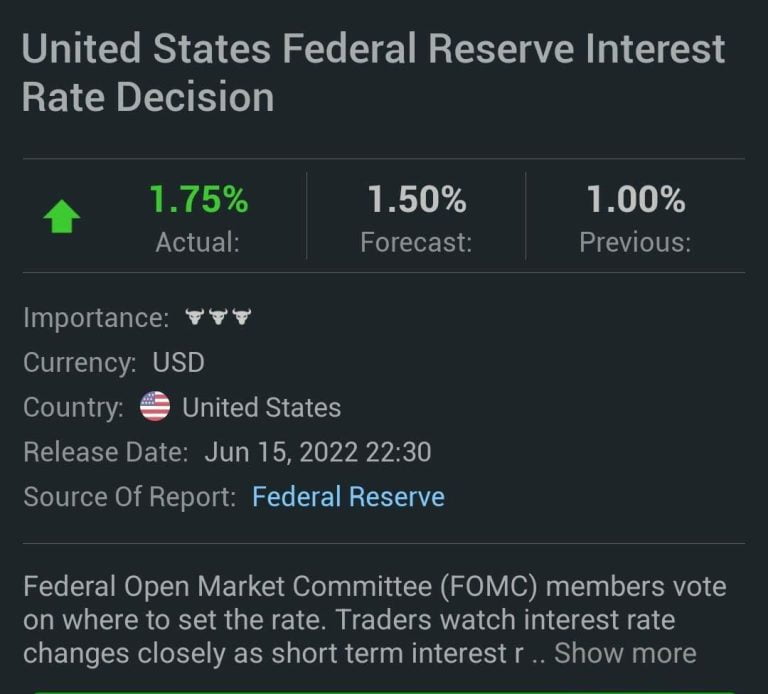The height and width of the screenshot is (694, 768).
Task: Click the first bull importance icon
Action: tap(195, 318)
